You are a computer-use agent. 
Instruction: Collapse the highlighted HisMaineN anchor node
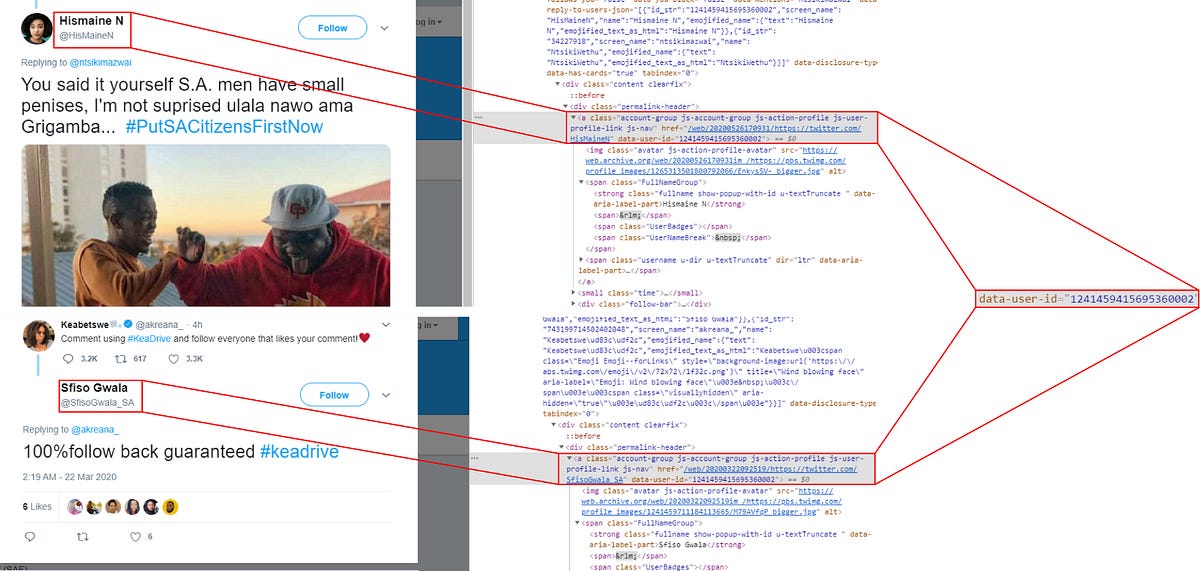(x=573, y=117)
